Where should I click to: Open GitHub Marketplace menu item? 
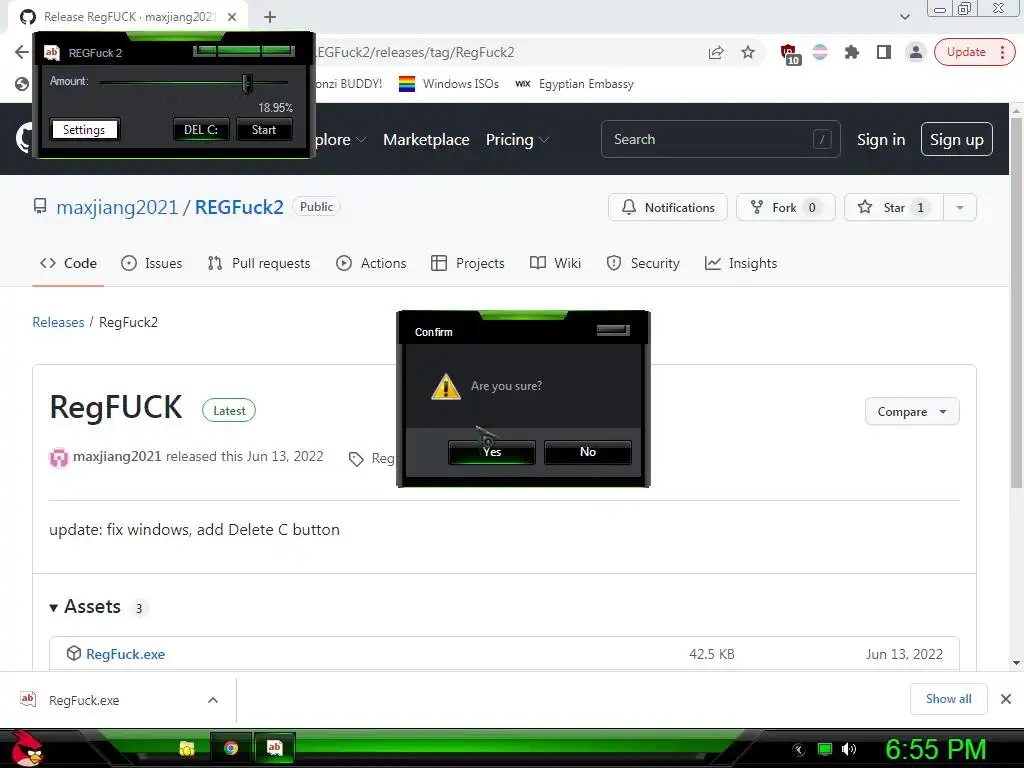click(x=426, y=140)
